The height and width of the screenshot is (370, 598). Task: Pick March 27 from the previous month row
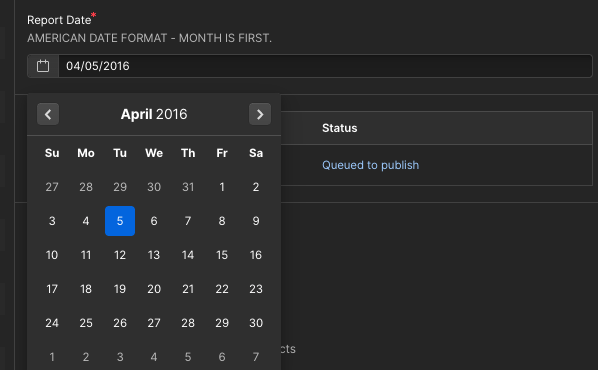point(52,187)
